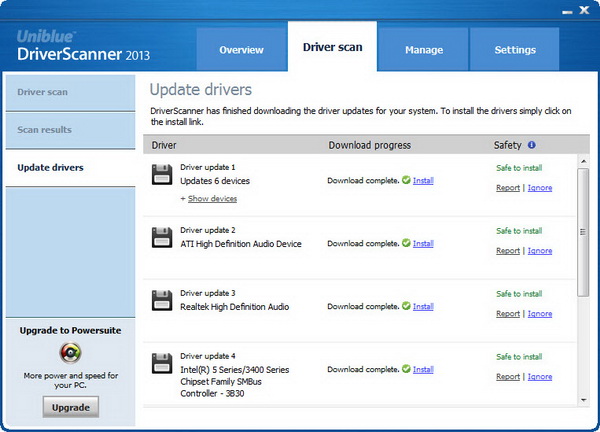
Task: Click the floppy disk icon for Realtek High Definition Audio
Action: pos(162,300)
